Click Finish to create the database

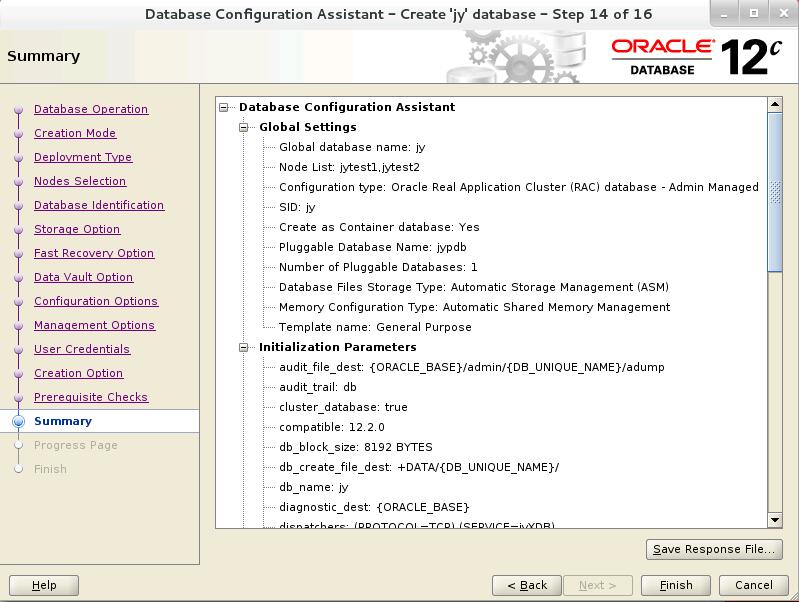pyautogui.click(x=676, y=585)
